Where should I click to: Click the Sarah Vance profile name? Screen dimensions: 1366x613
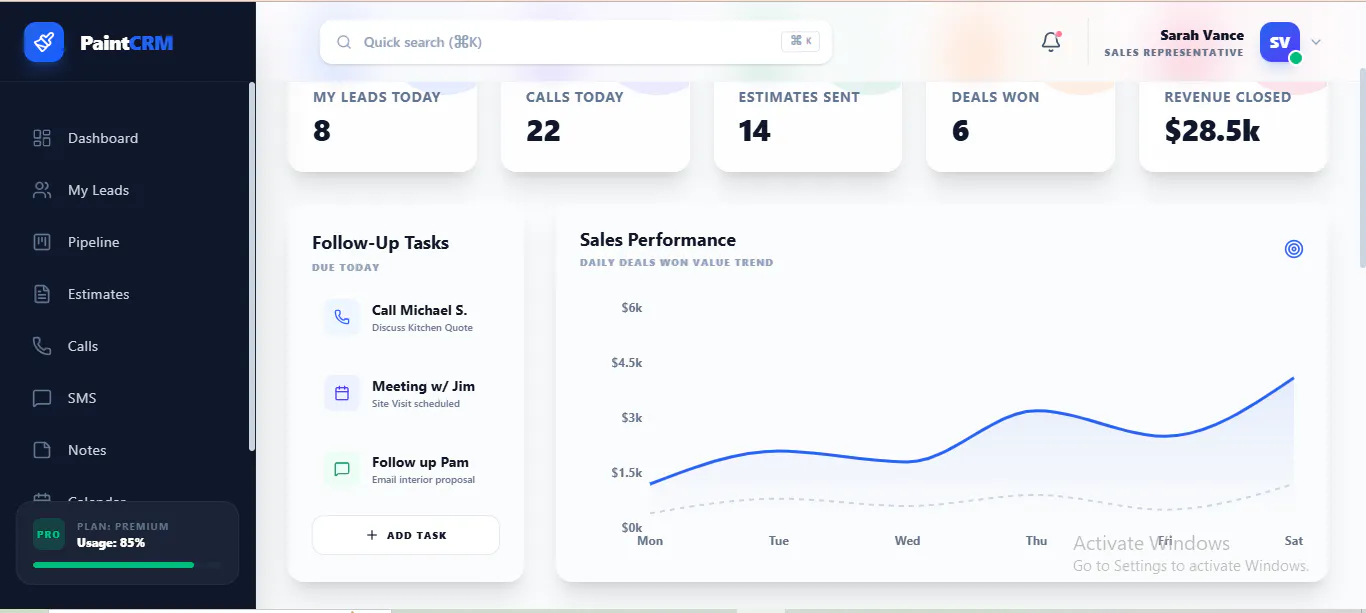point(1202,35)
